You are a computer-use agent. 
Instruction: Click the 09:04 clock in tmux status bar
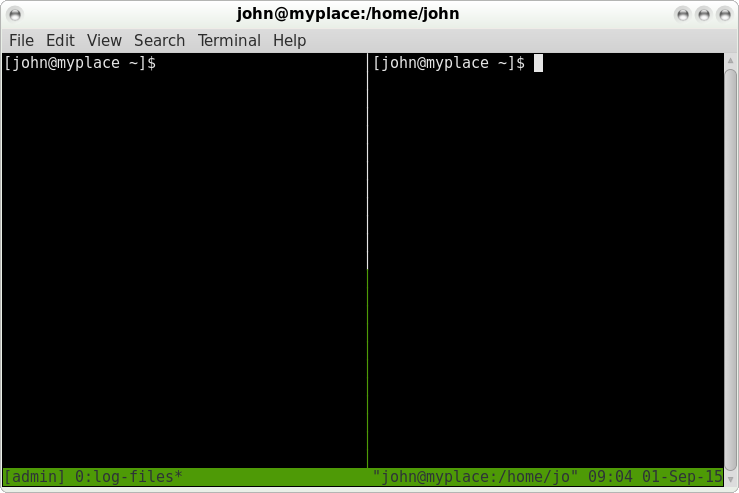[x=610, y=477]
